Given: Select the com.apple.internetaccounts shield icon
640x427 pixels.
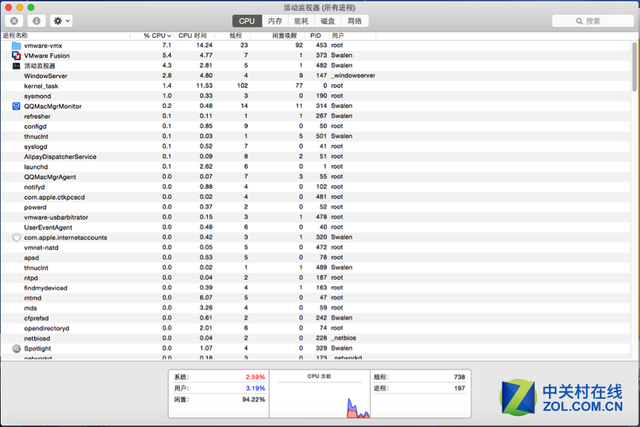Looking at the screenshot, I should (16, 238).
